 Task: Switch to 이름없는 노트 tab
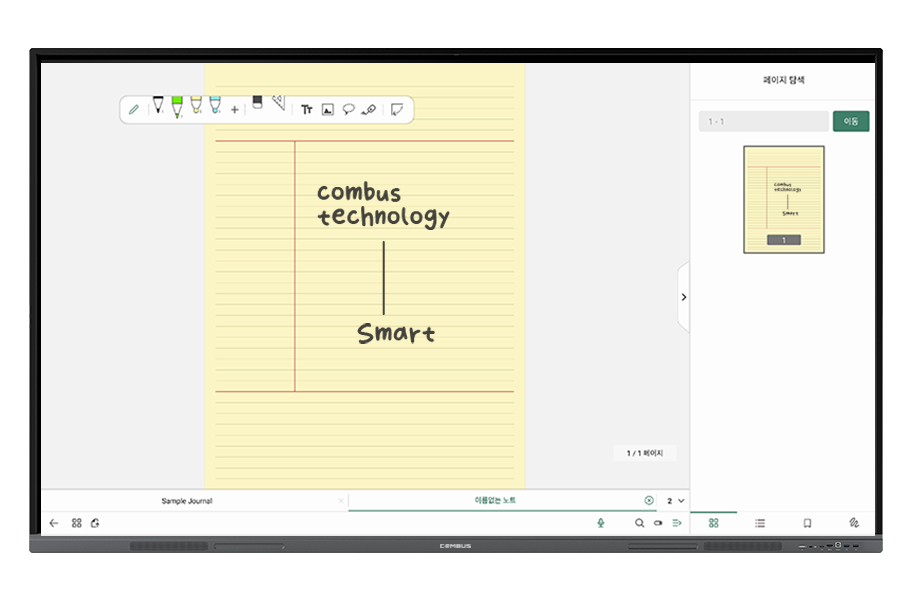495,500
